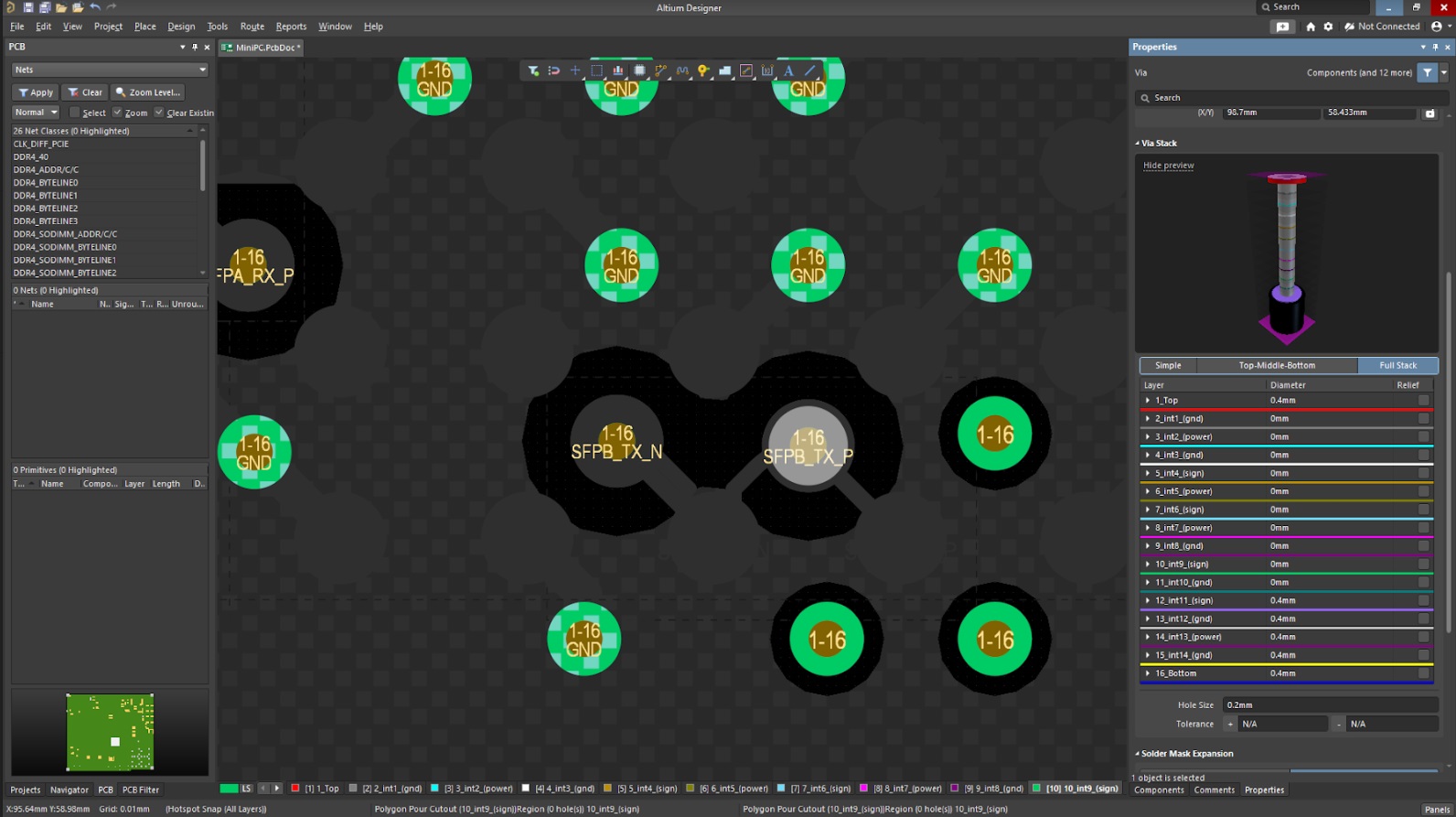The image size is (1456, 817).
Task: Click the Hide preview link
Action: pyautogui.click(x=1168, y=166)
